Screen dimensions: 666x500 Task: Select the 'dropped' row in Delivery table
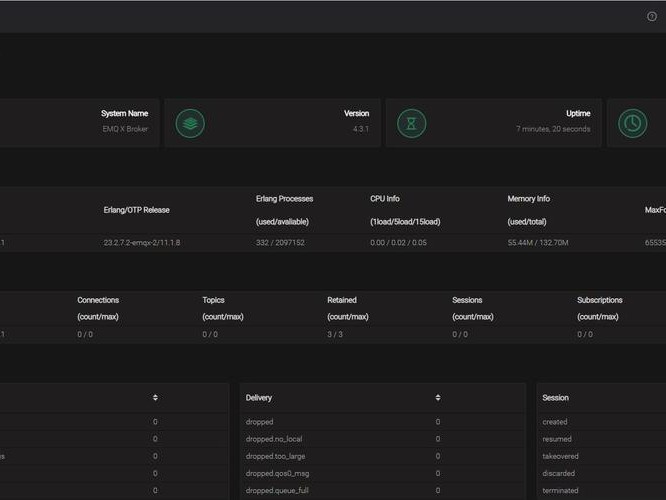point(383,422)
